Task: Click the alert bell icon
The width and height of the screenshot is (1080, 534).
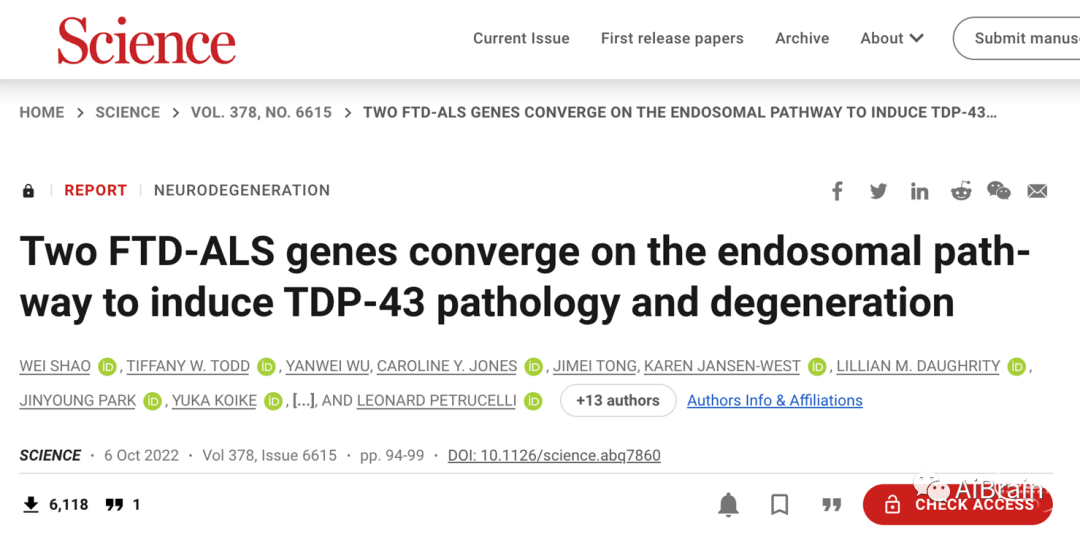Action: pos(729,505)
